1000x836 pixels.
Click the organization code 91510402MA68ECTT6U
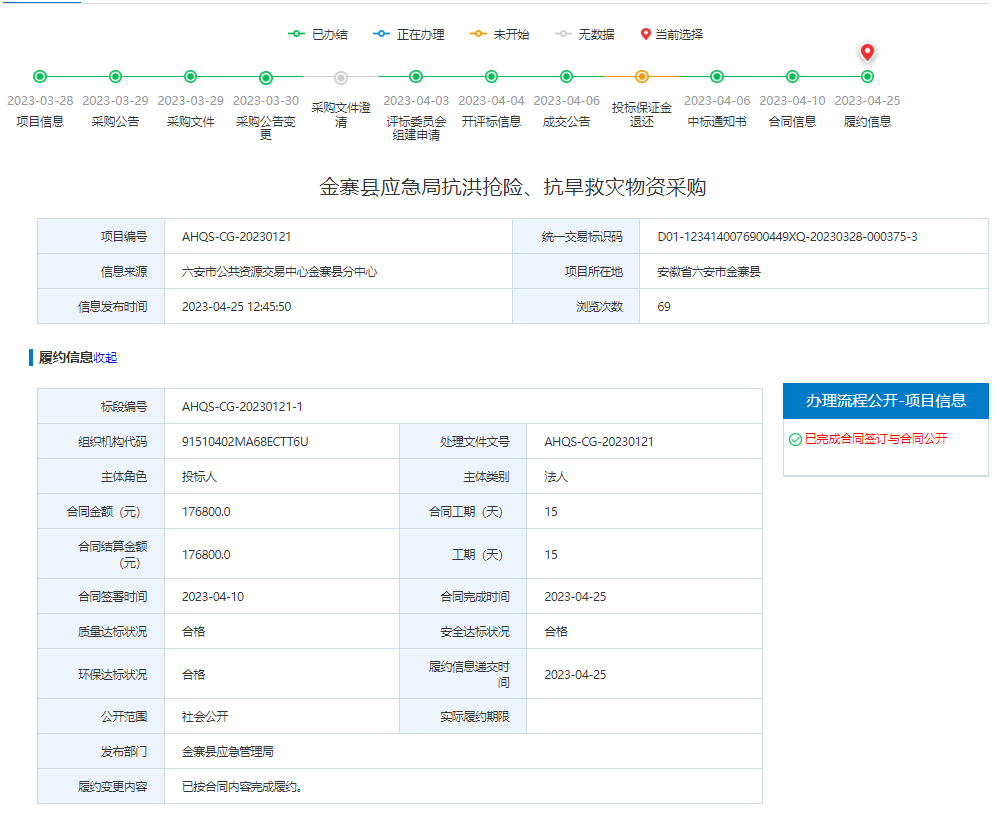(x=245, y=442)
